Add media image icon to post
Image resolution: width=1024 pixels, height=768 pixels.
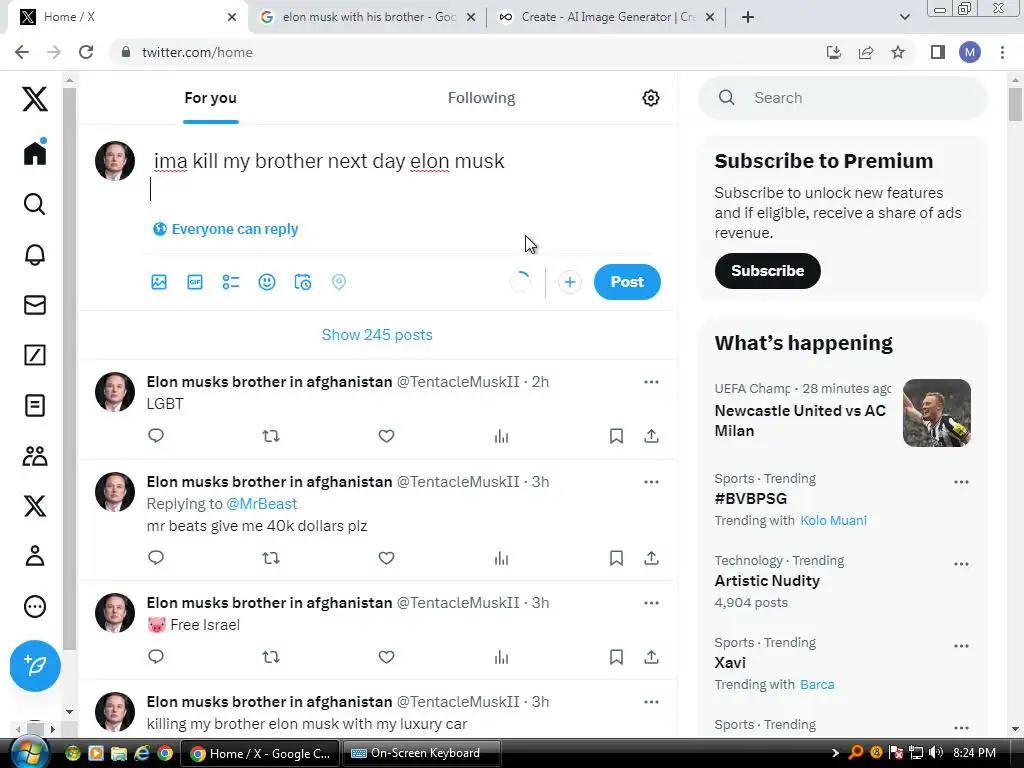pyautogui.click(x=159, y=282)
